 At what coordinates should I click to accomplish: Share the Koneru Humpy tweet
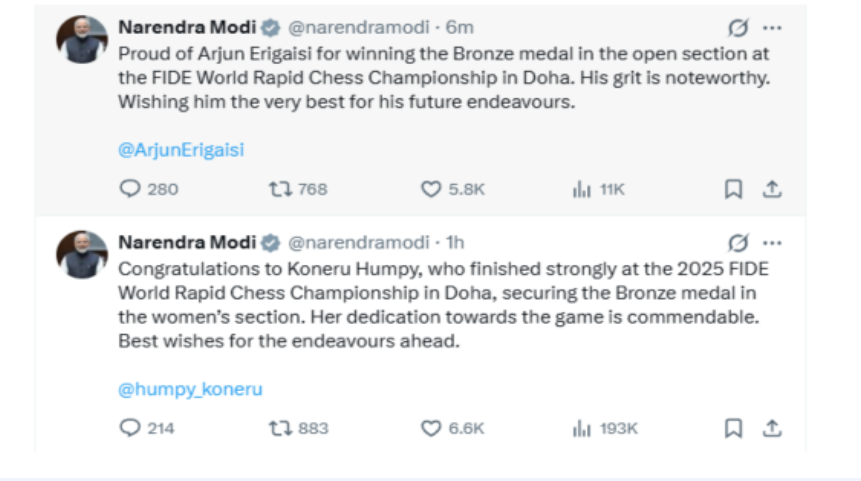point(771,428)
